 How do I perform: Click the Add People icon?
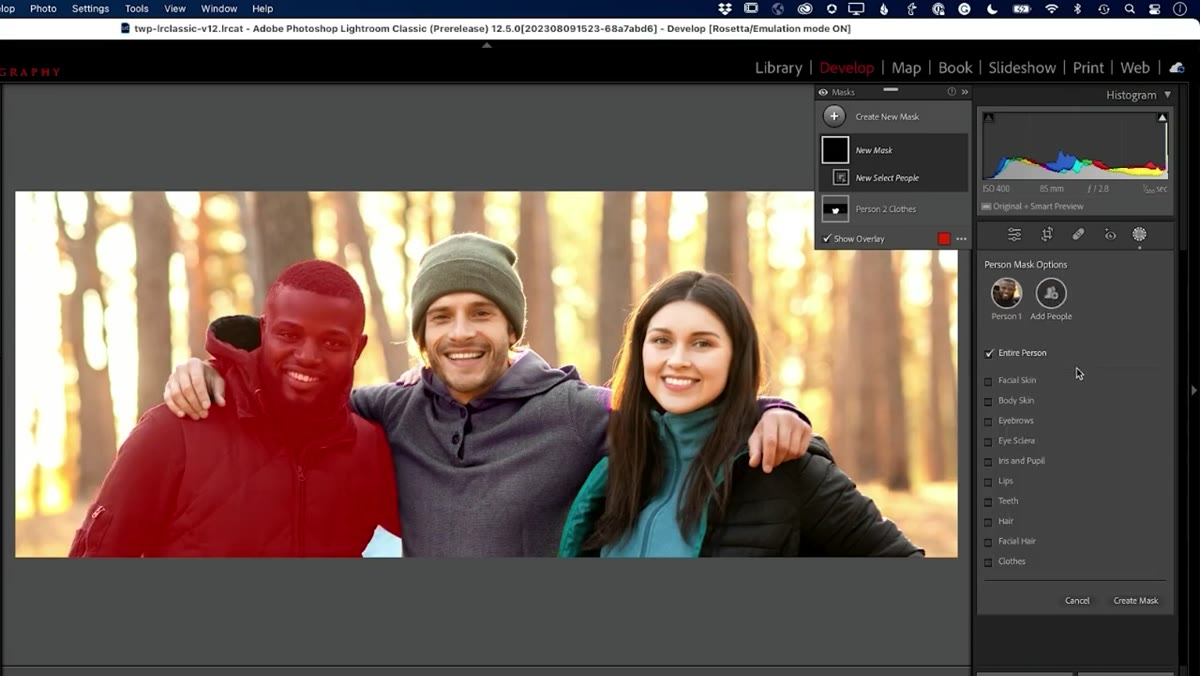[1051, 293]
